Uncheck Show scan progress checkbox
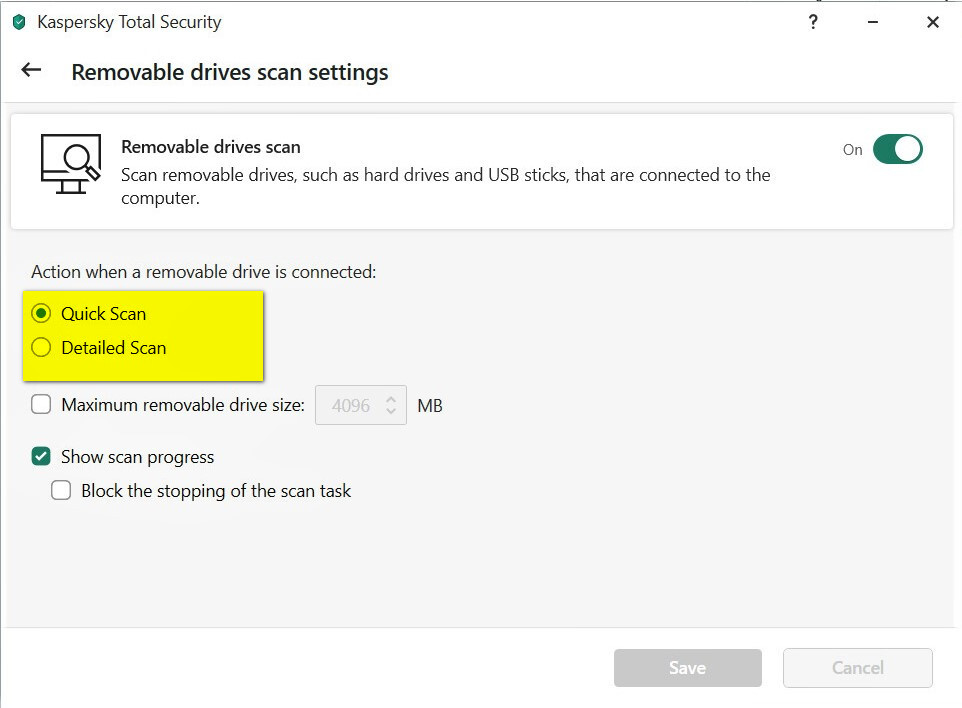Screen dimensions: 962x708 tap(41, 456)
